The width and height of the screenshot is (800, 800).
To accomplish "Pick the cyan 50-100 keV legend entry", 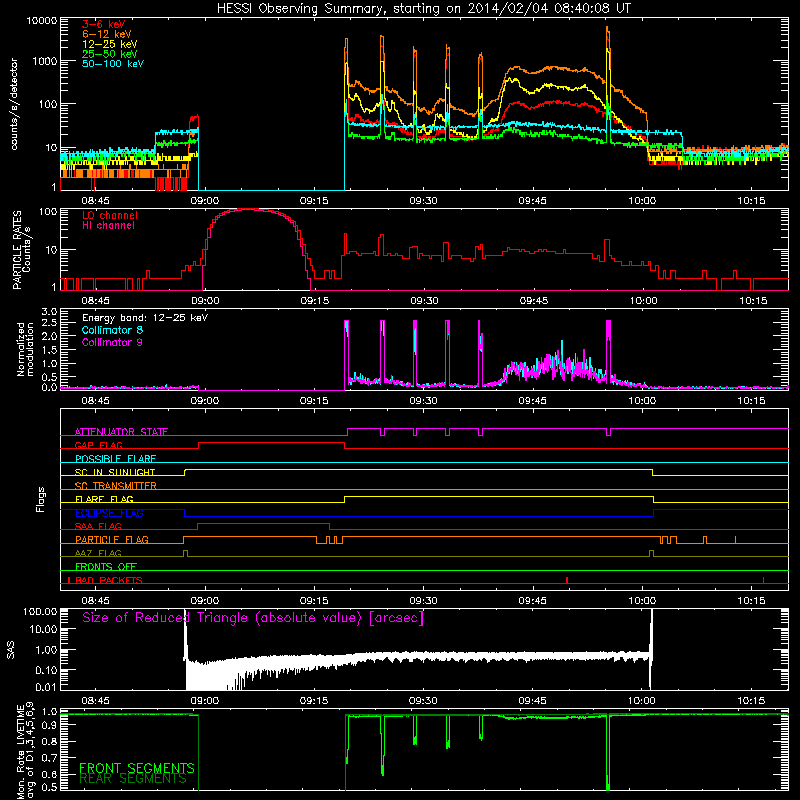I will coord(112,64).
